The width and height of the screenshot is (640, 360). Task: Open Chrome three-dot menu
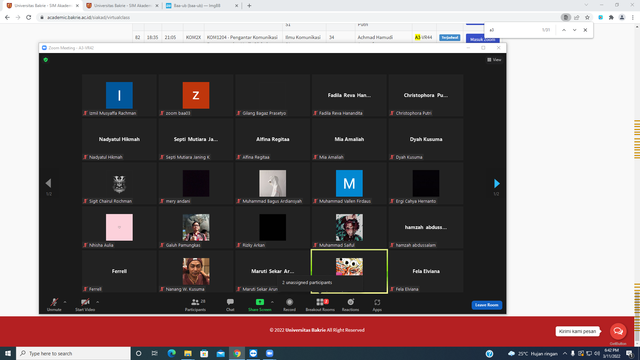tap(633, 18)
